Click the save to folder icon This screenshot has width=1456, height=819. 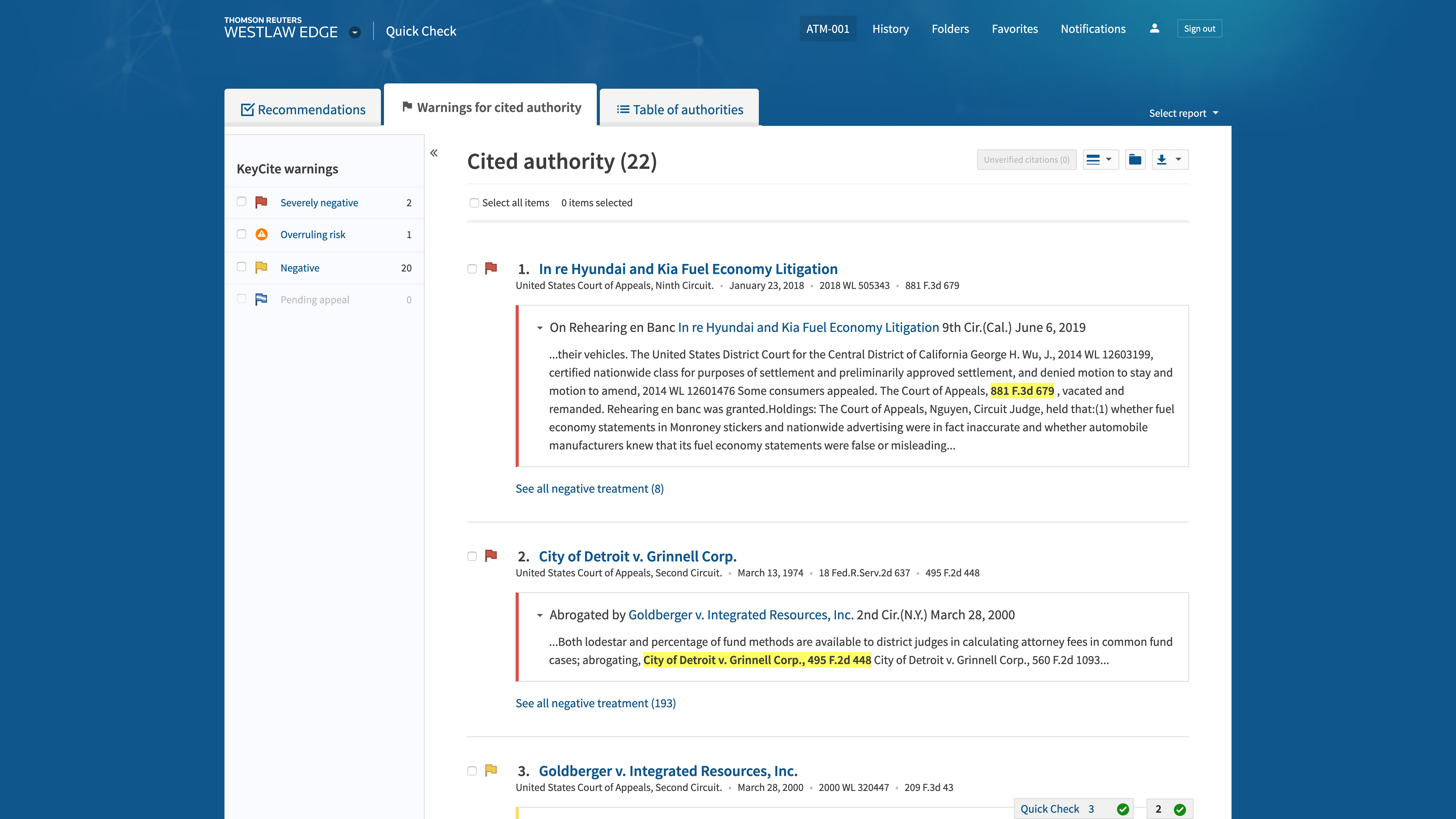click(1135, 160)
